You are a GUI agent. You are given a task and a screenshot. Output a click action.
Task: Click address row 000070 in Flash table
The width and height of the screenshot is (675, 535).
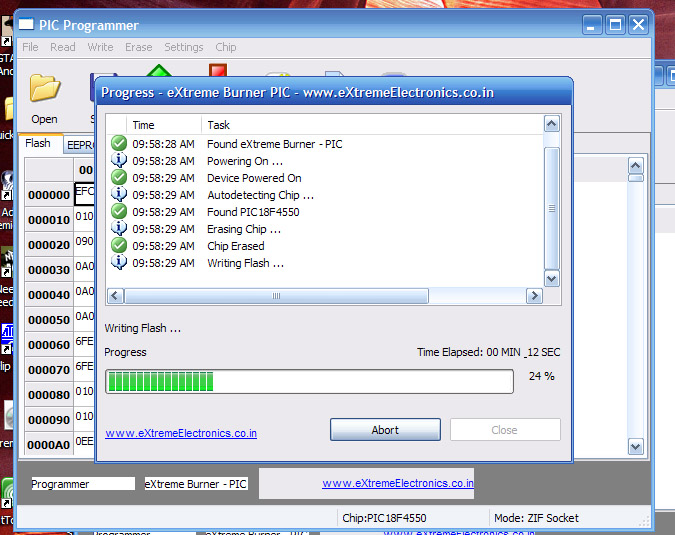click(x=49, y=370)
